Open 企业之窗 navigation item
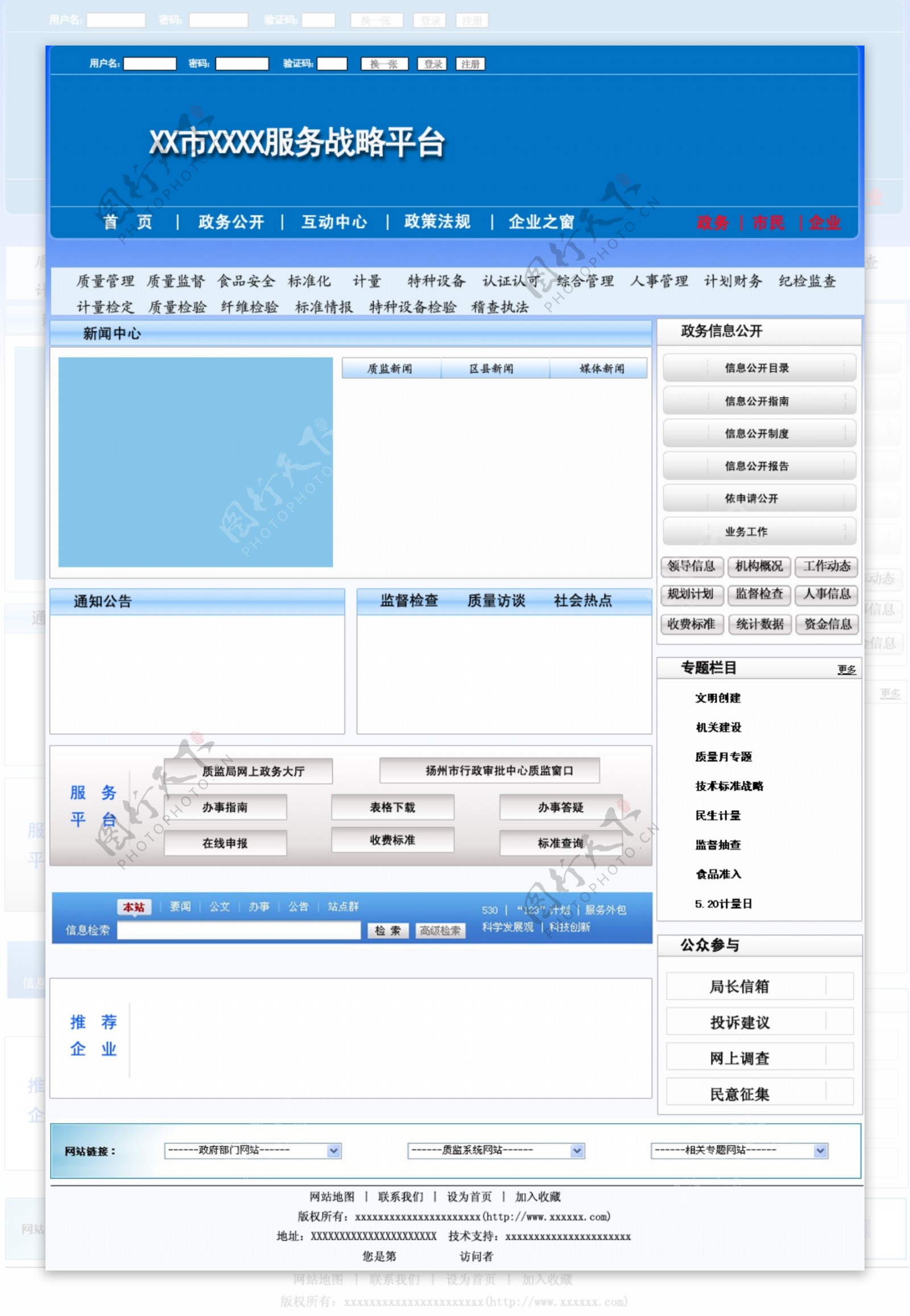The height and width of the screenshot is (1316, 910). click(541, 221)
